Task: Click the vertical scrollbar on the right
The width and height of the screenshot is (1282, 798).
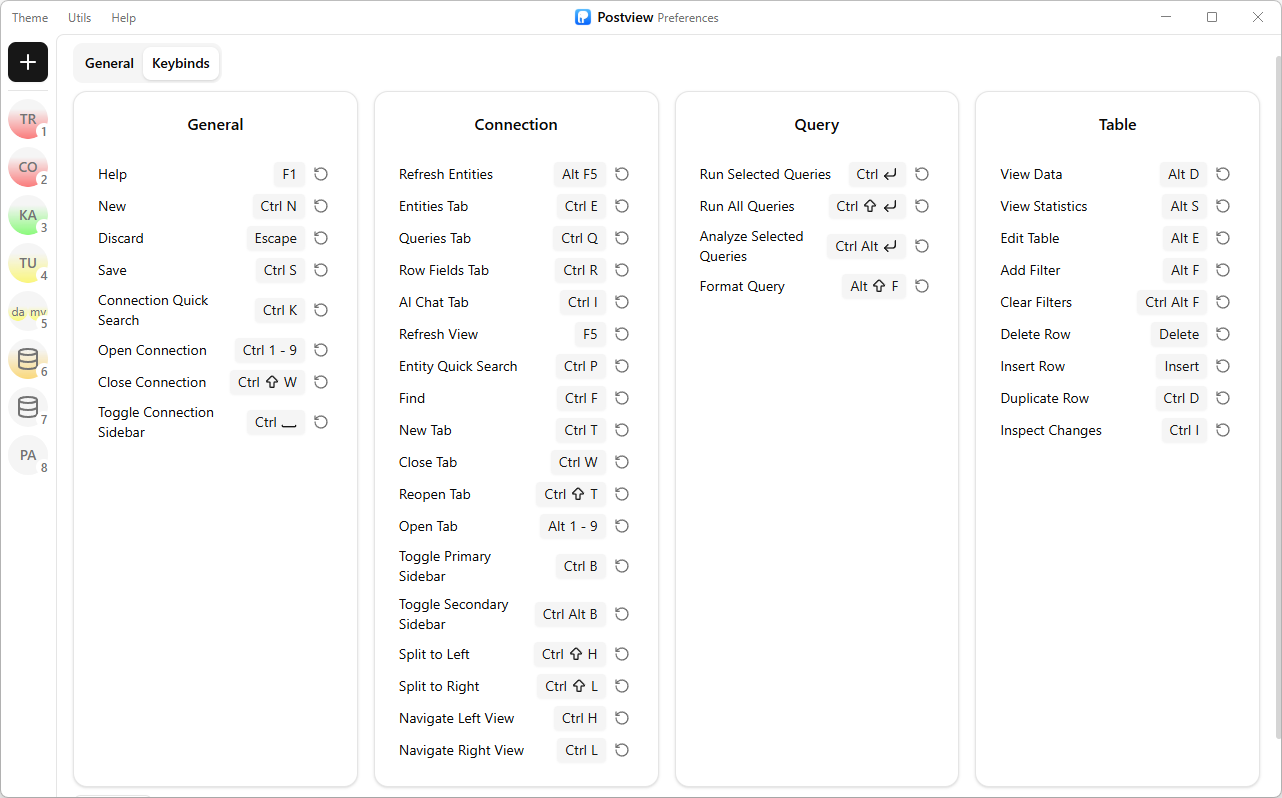Action: [1276, 400]
